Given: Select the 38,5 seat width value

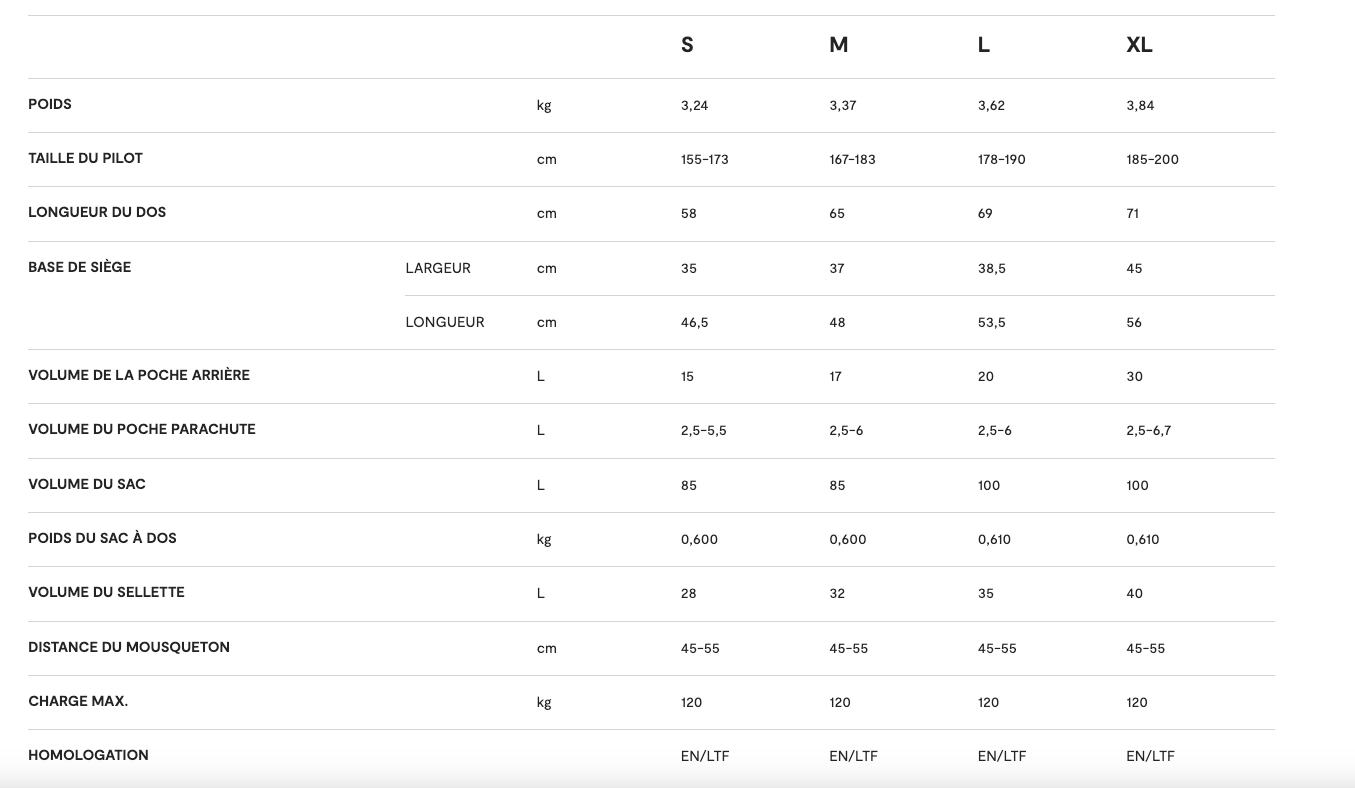Looking at the screenshot, I should coord(991,269).
